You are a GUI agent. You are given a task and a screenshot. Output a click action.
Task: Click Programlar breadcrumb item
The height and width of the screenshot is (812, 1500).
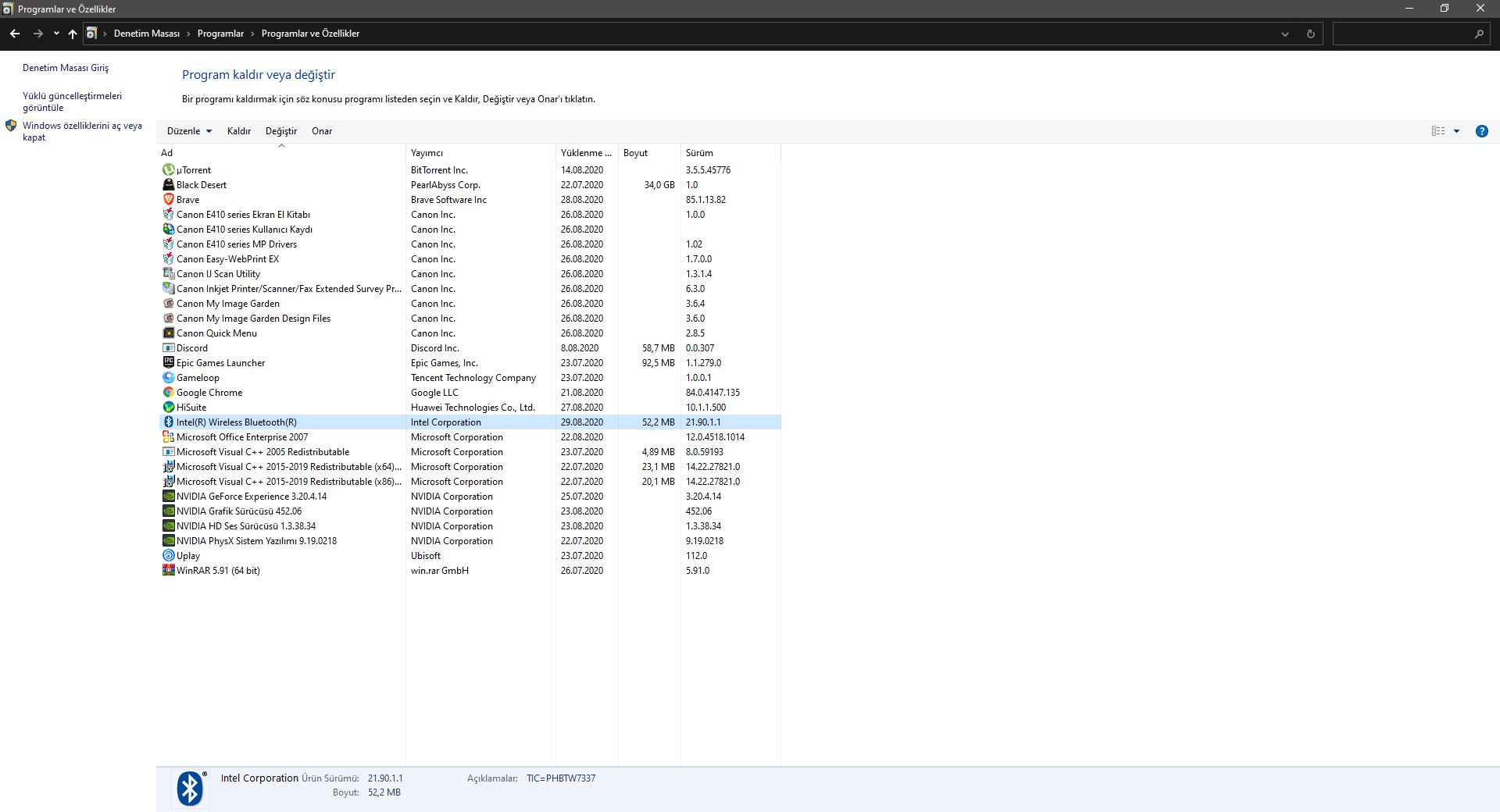tap(220, 34)
